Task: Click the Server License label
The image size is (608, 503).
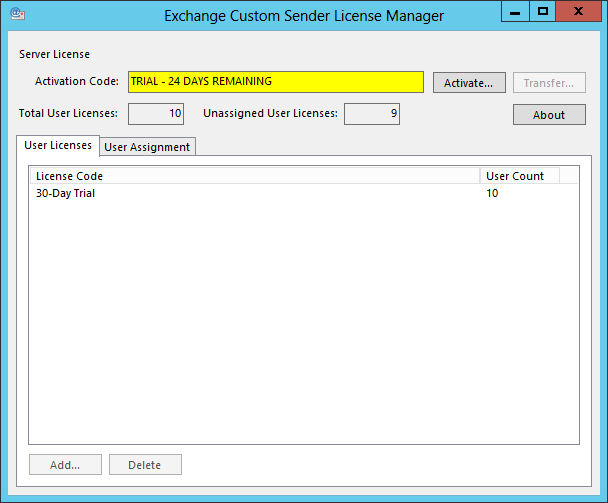Action: tap(54, 54)
